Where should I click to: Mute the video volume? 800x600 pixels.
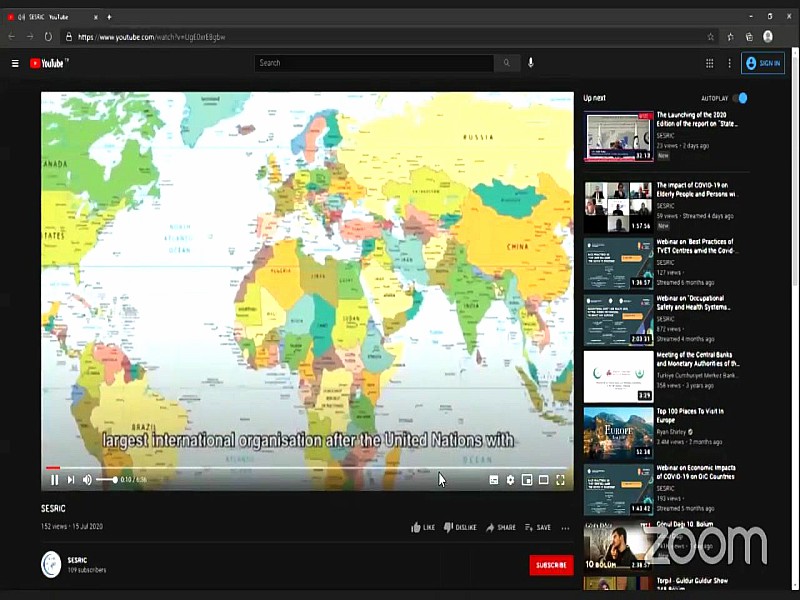click(87, 480)
